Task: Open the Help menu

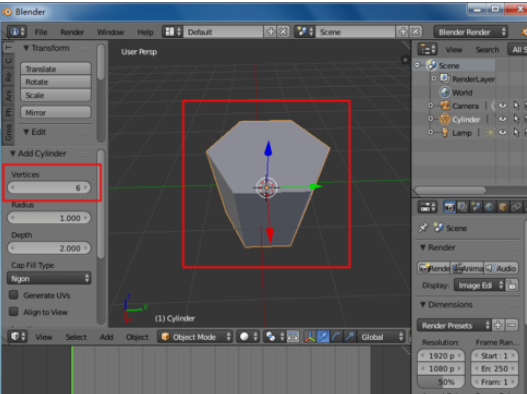Action: point(145,32)
